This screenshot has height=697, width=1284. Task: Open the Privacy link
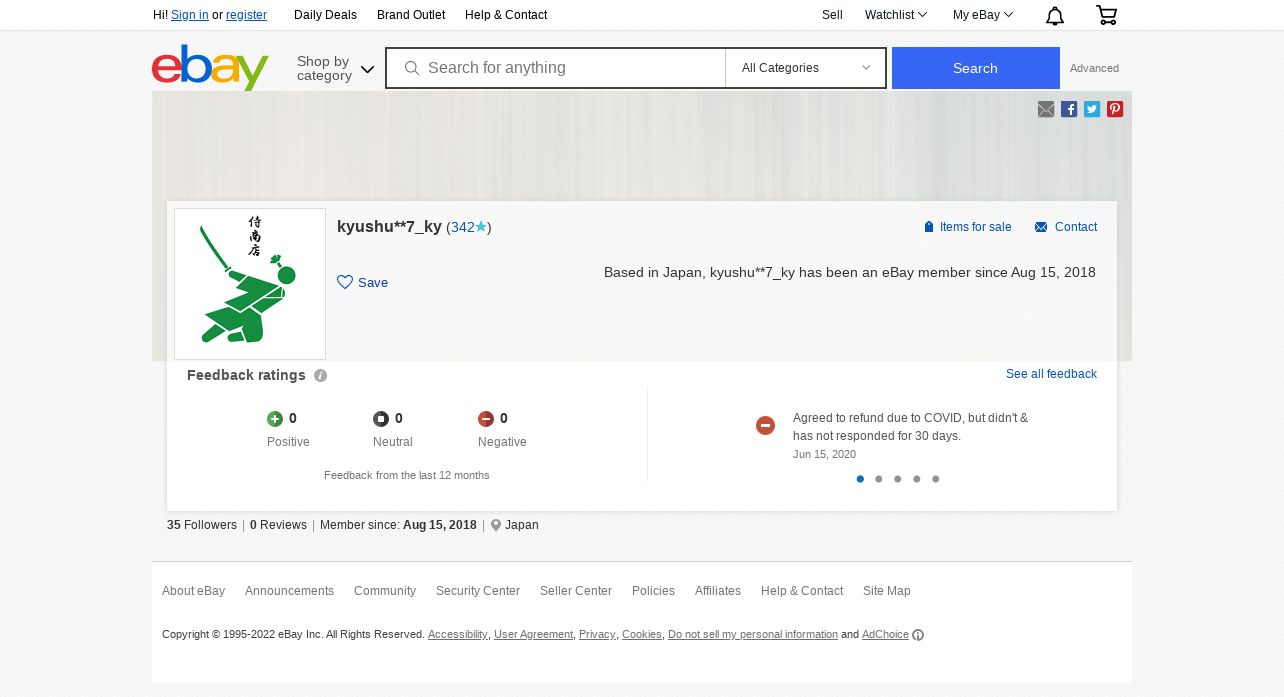tap(597, 635)
